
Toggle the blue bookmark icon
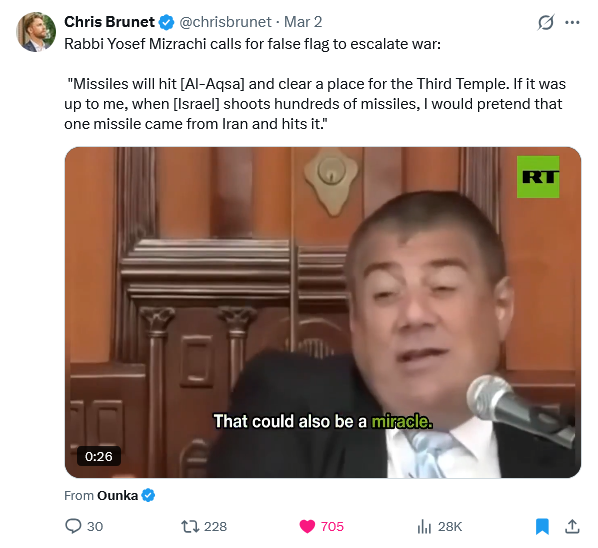(542, 526)
